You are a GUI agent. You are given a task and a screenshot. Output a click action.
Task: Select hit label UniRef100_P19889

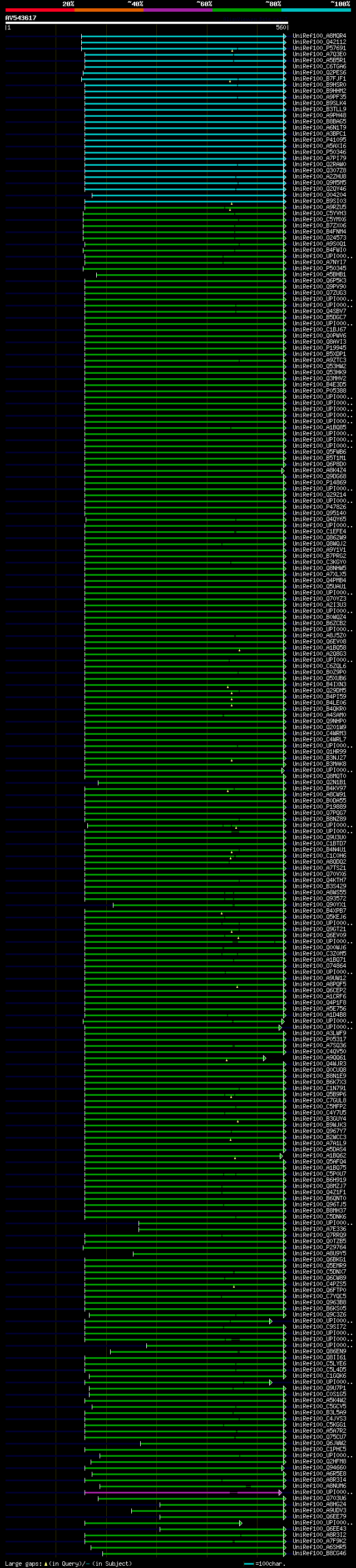319,807
